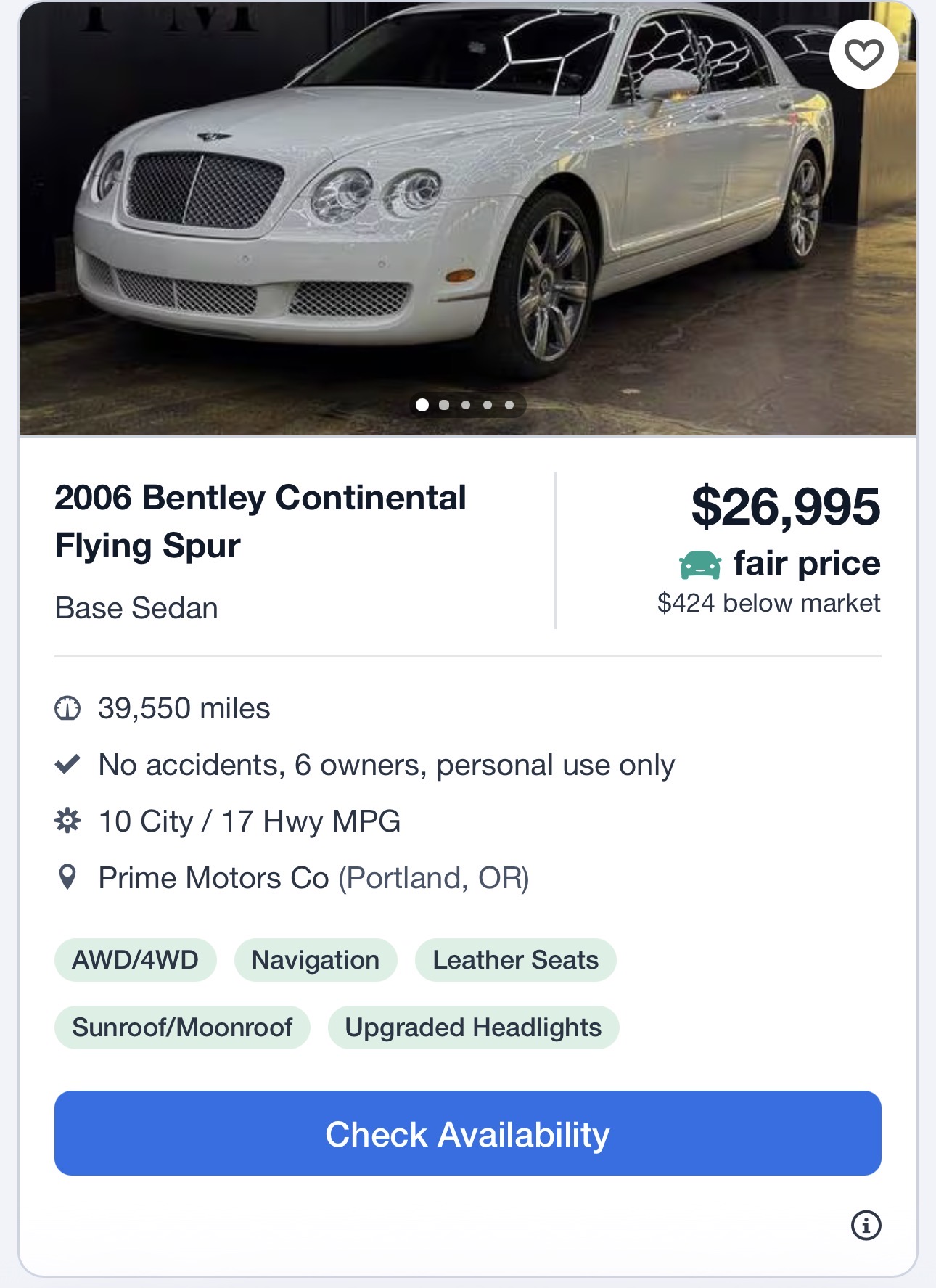
Task: Click the $26,995 price text
Action: pos(785,507)
